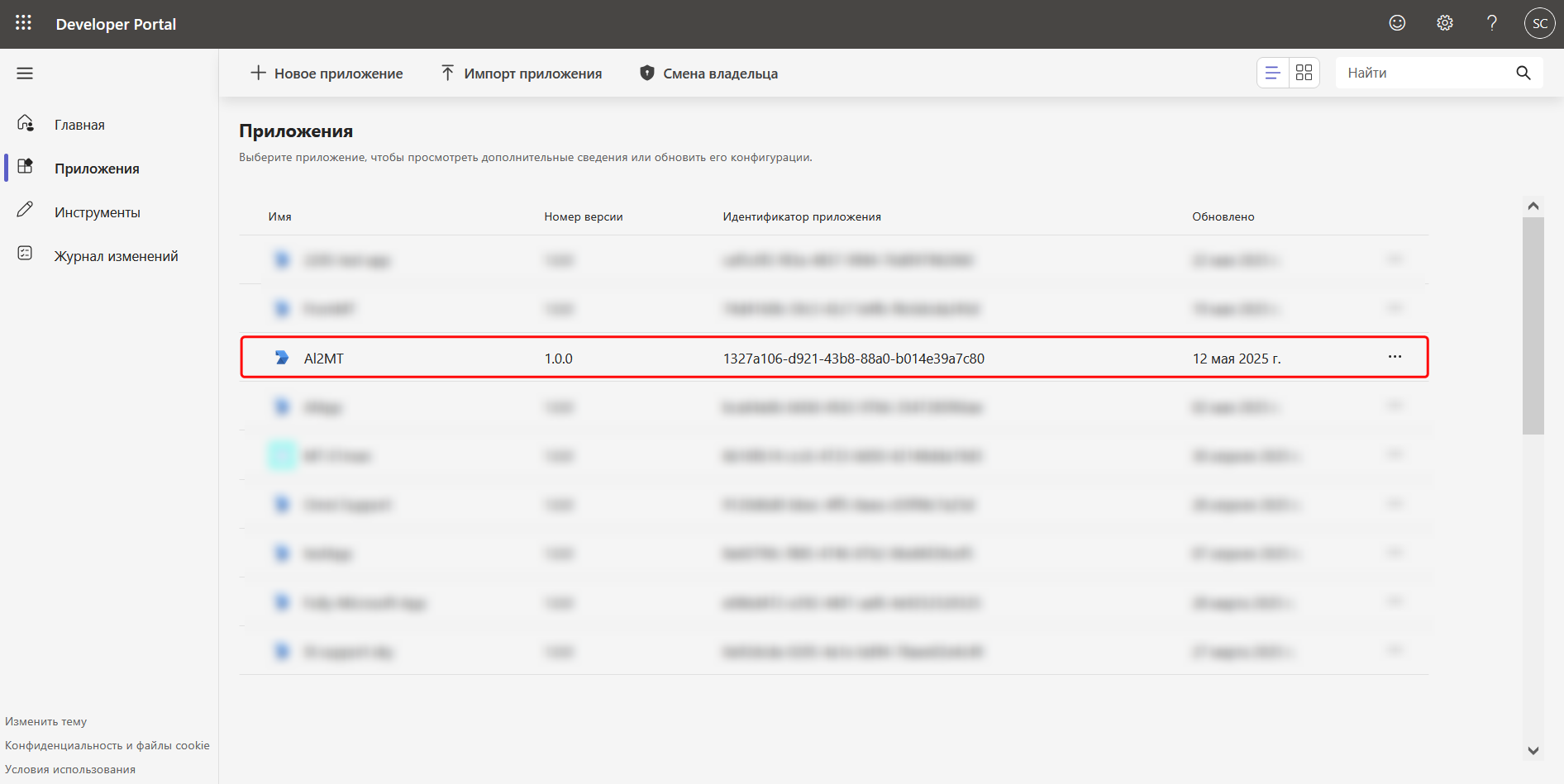This screenshot has height=784, width=1564.
Task: Click version 1.0.0 of AI2MT
Action: point(559,359)
